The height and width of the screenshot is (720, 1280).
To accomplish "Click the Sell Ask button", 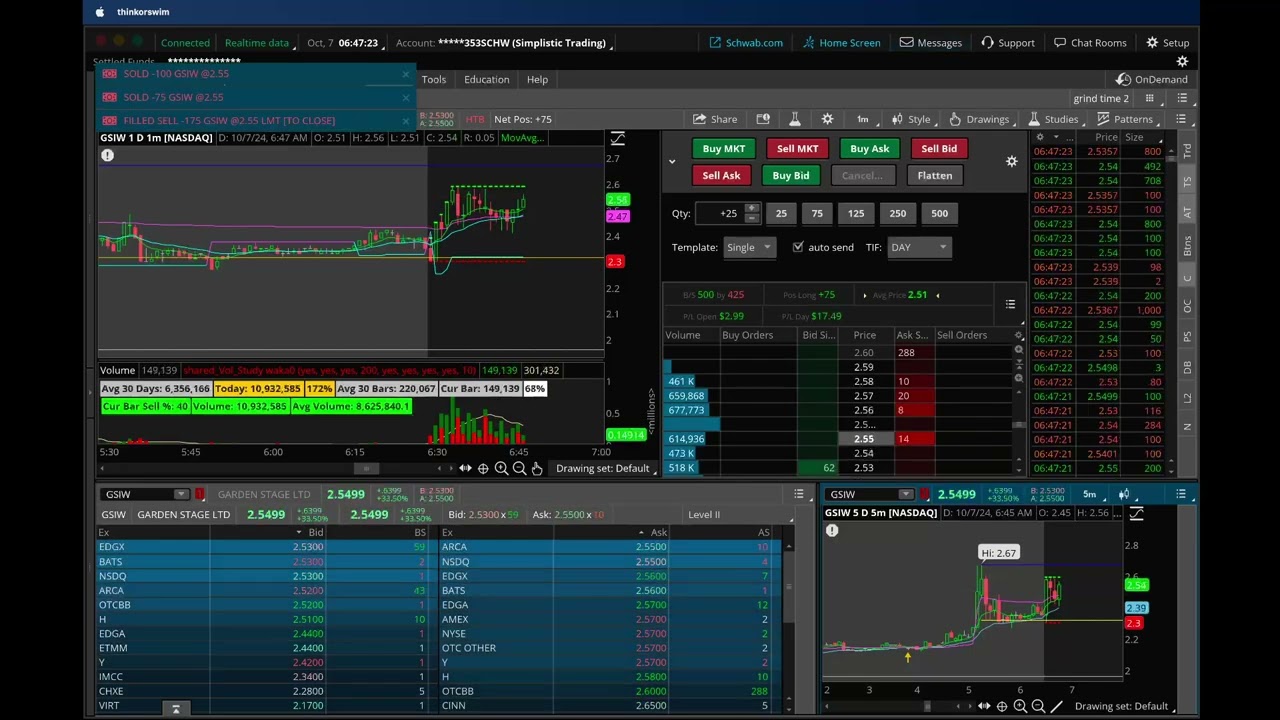I will click(x=721, y=175).
